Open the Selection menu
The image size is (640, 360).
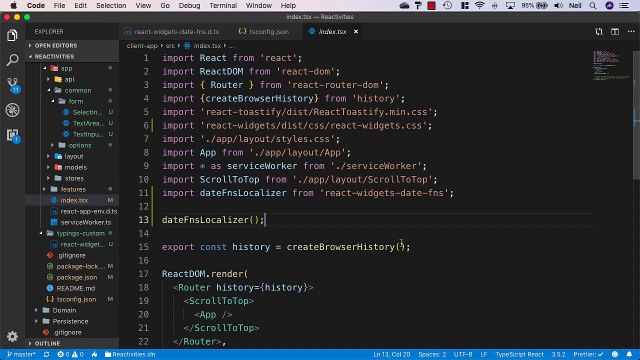[x=111, y=5]
